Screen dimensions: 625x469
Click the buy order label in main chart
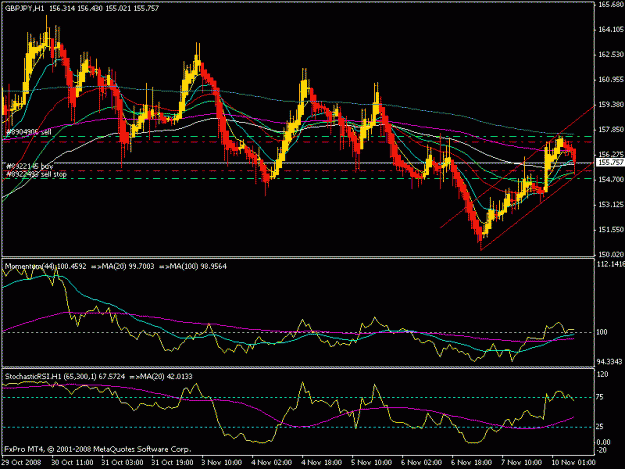click(29, 166)
